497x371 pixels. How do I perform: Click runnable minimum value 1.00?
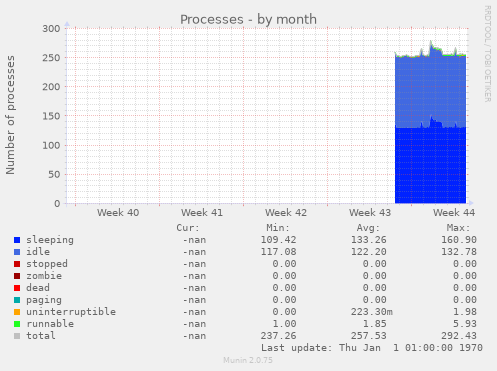click(x=284, y=324)
